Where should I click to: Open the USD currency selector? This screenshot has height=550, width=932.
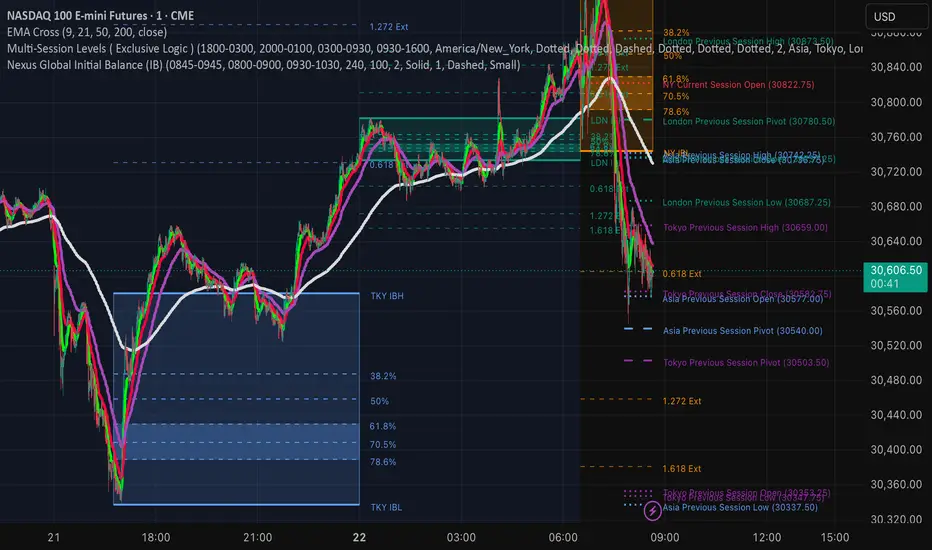(898, 17)
